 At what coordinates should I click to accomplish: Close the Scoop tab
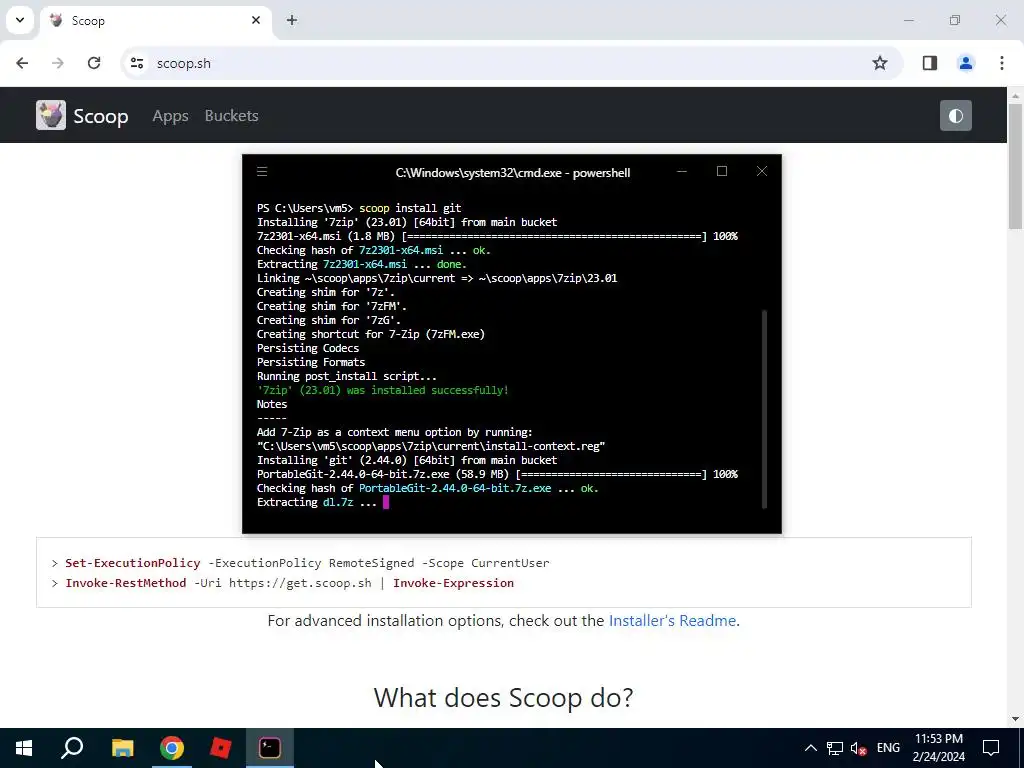tap(256, 20)
